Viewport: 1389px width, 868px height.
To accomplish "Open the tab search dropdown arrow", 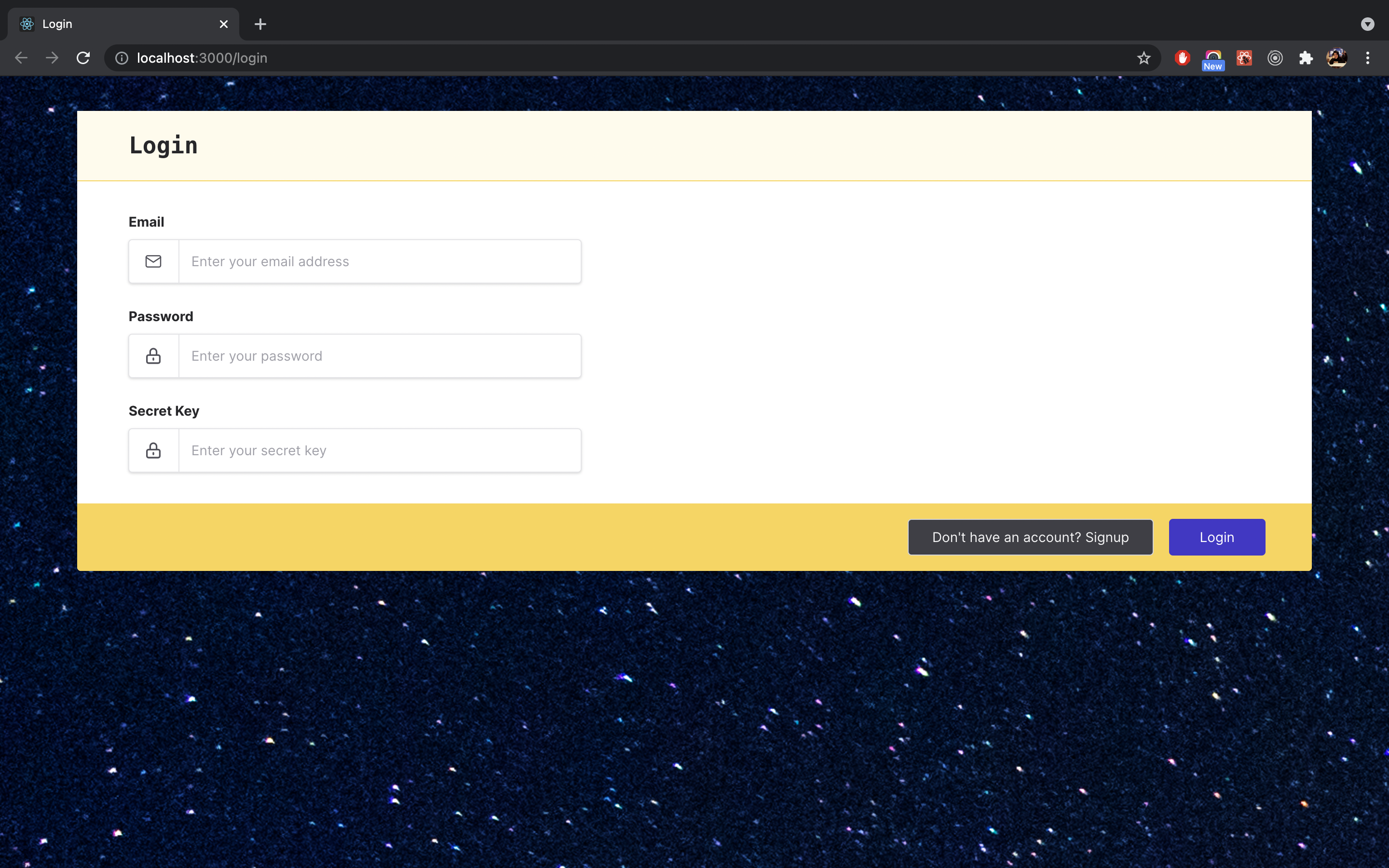I will 1367,24.
